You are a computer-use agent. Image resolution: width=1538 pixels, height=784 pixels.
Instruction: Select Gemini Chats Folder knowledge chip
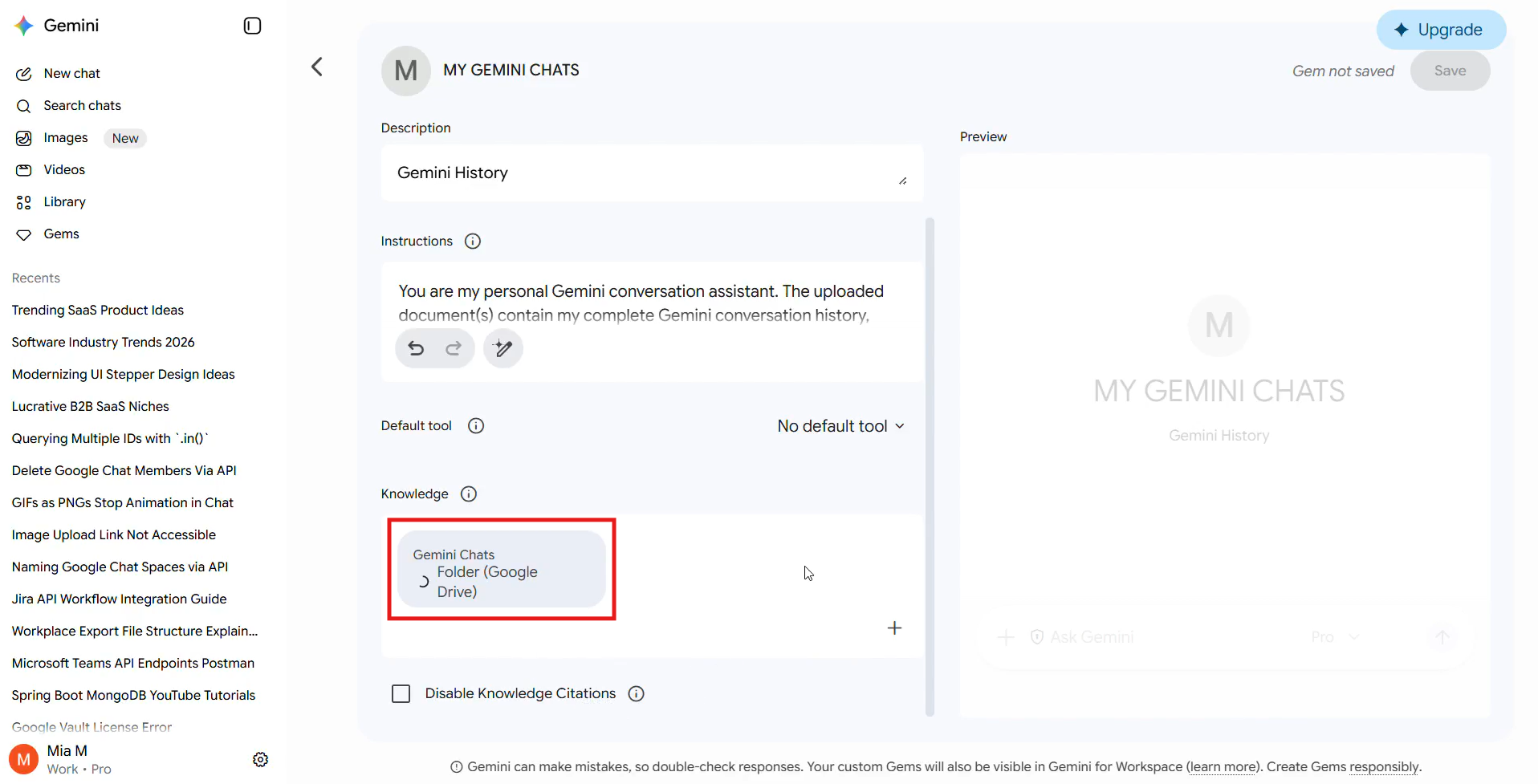coord(502,569)
